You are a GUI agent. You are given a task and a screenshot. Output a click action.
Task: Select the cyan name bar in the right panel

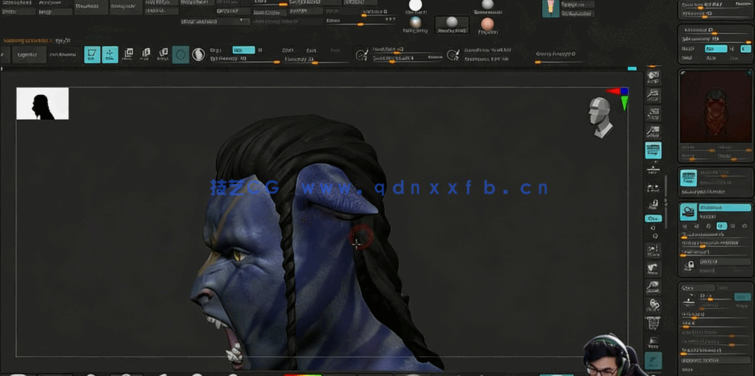(x=725, y=207)
